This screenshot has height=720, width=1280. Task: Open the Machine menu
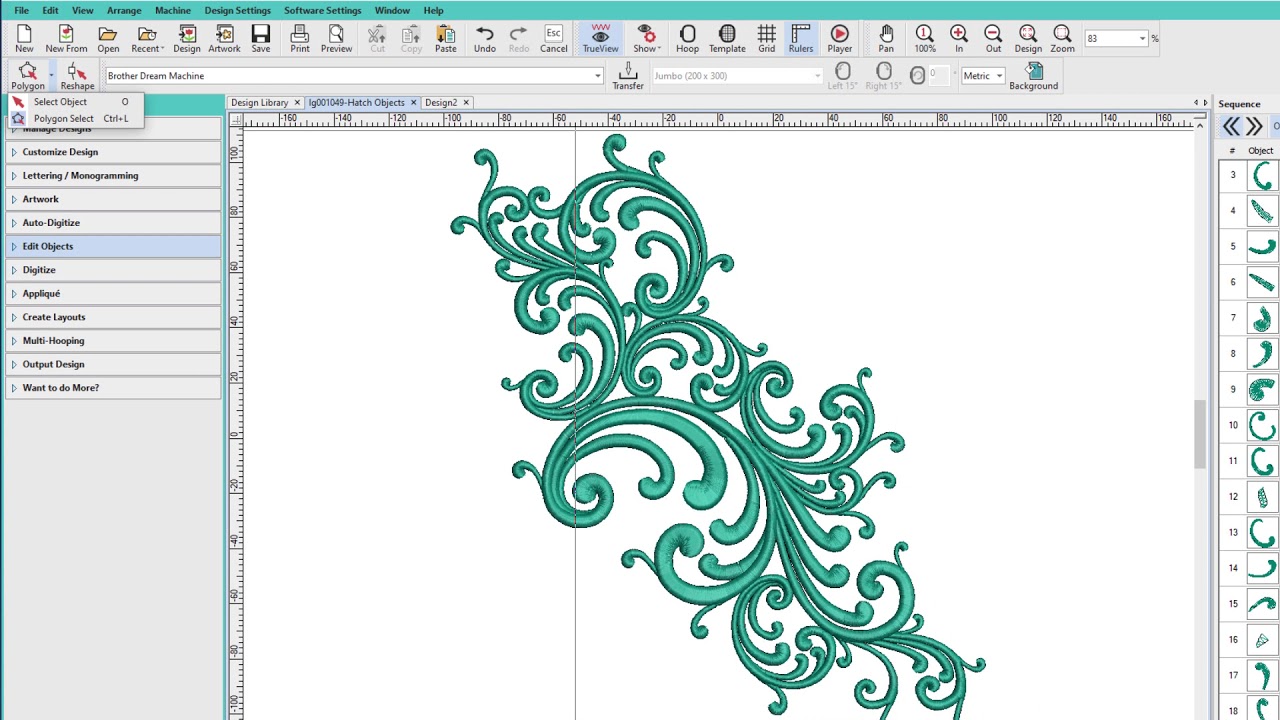(x=173, y=10)
